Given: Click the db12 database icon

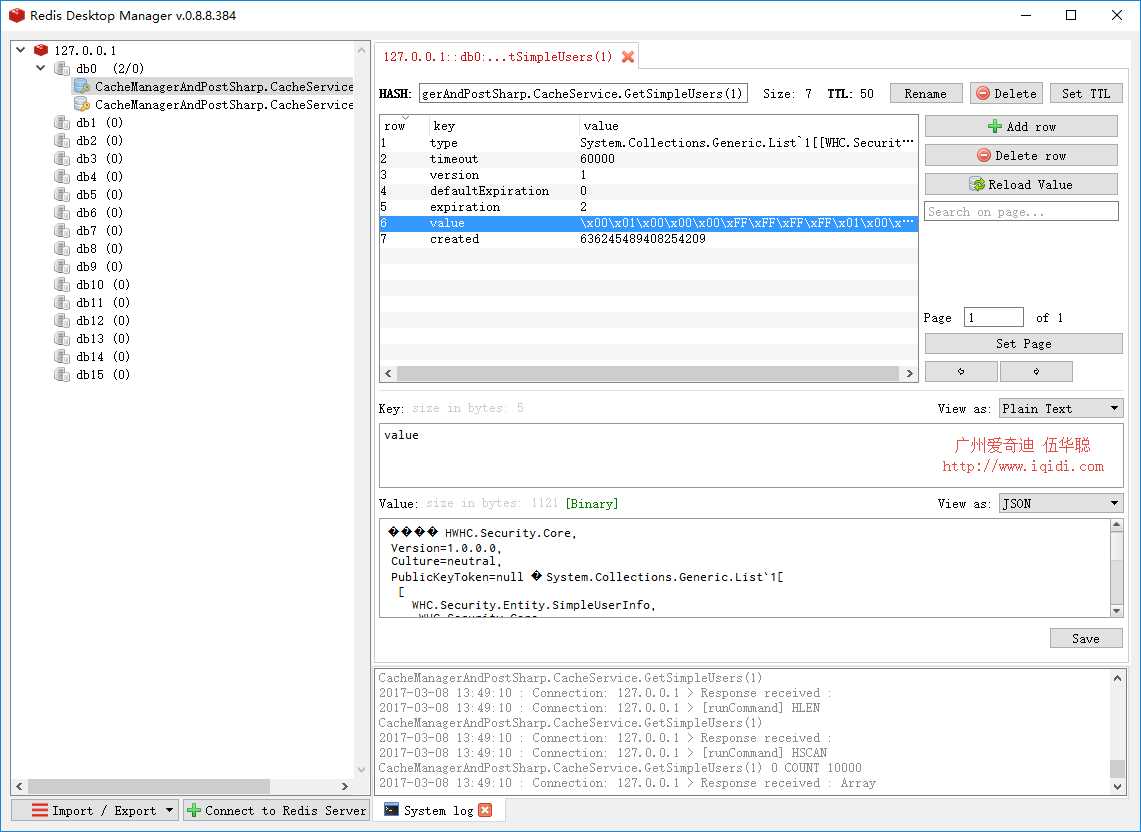Looking at the screenshot, I should [63, 321].
